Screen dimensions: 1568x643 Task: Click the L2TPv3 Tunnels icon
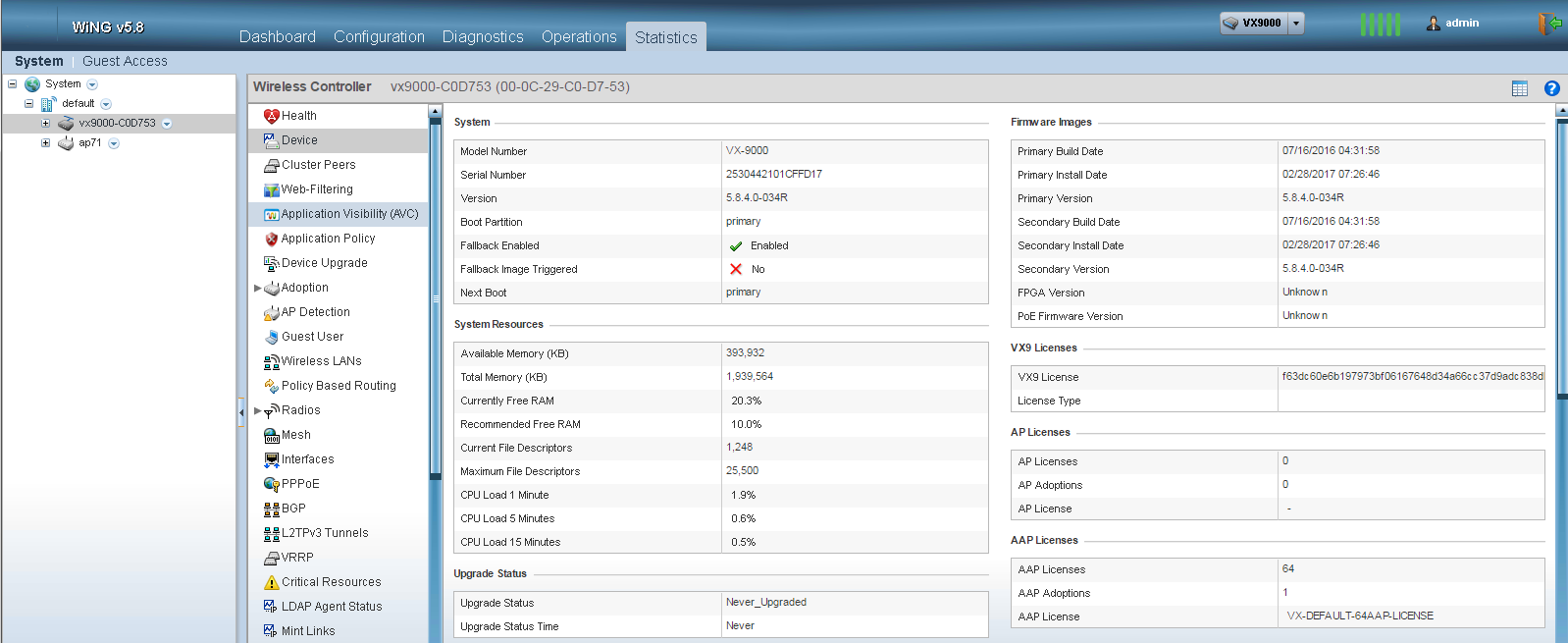pos(272,533)
